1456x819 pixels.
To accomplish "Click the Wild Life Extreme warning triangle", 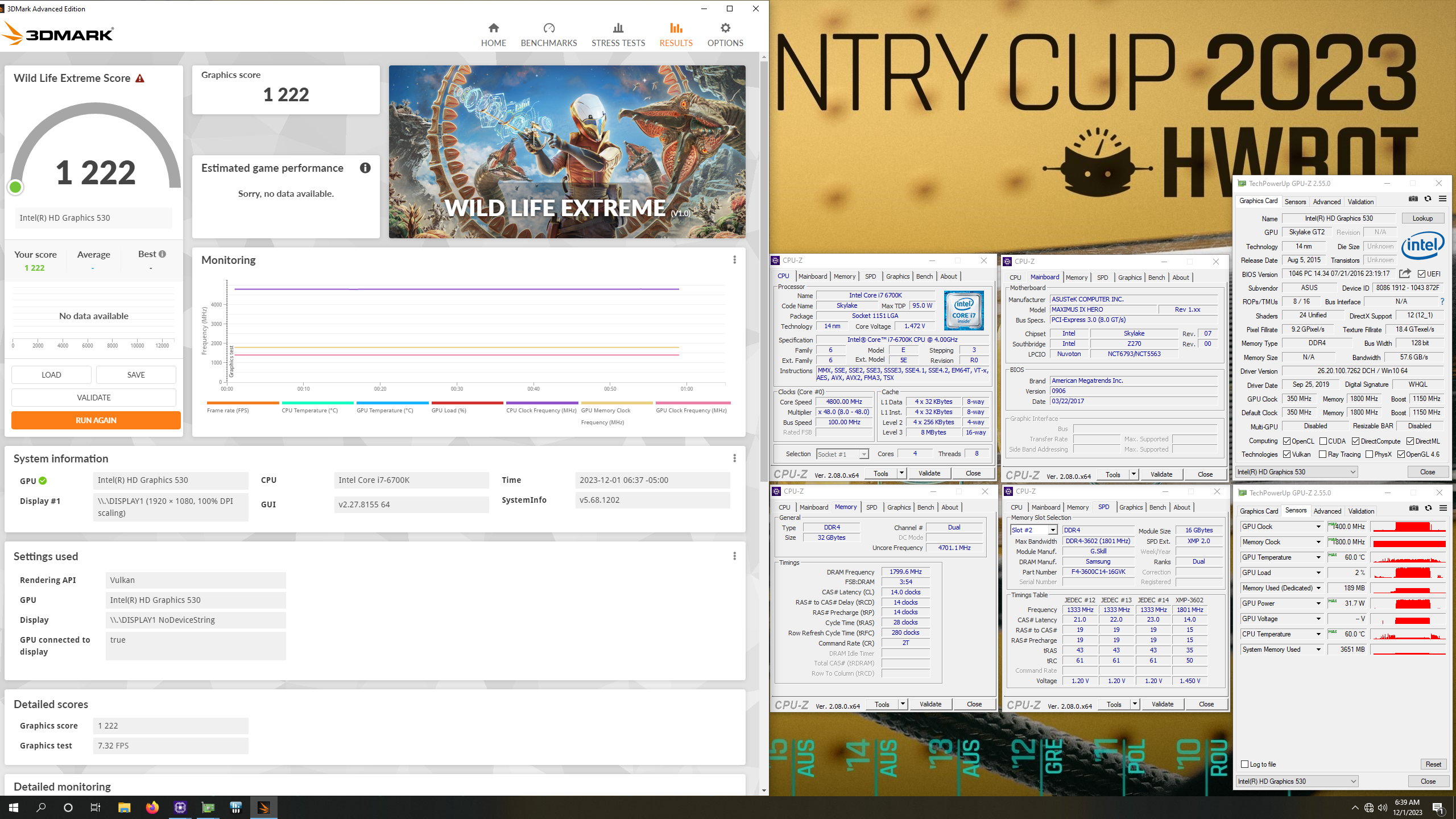I will 140,78.
